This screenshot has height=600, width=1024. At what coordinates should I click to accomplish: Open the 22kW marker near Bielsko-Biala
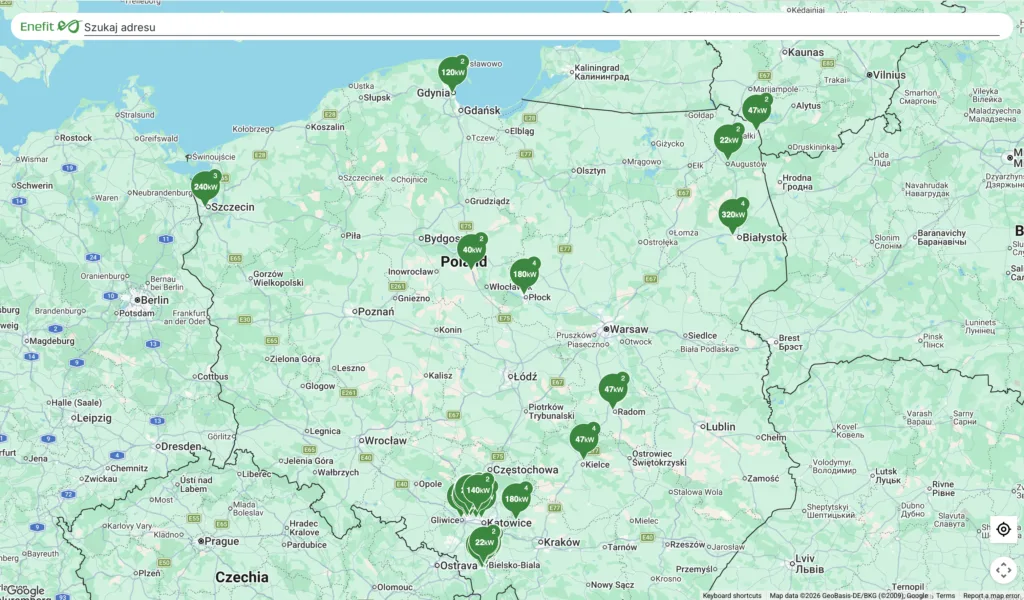[x=485, y=542]
